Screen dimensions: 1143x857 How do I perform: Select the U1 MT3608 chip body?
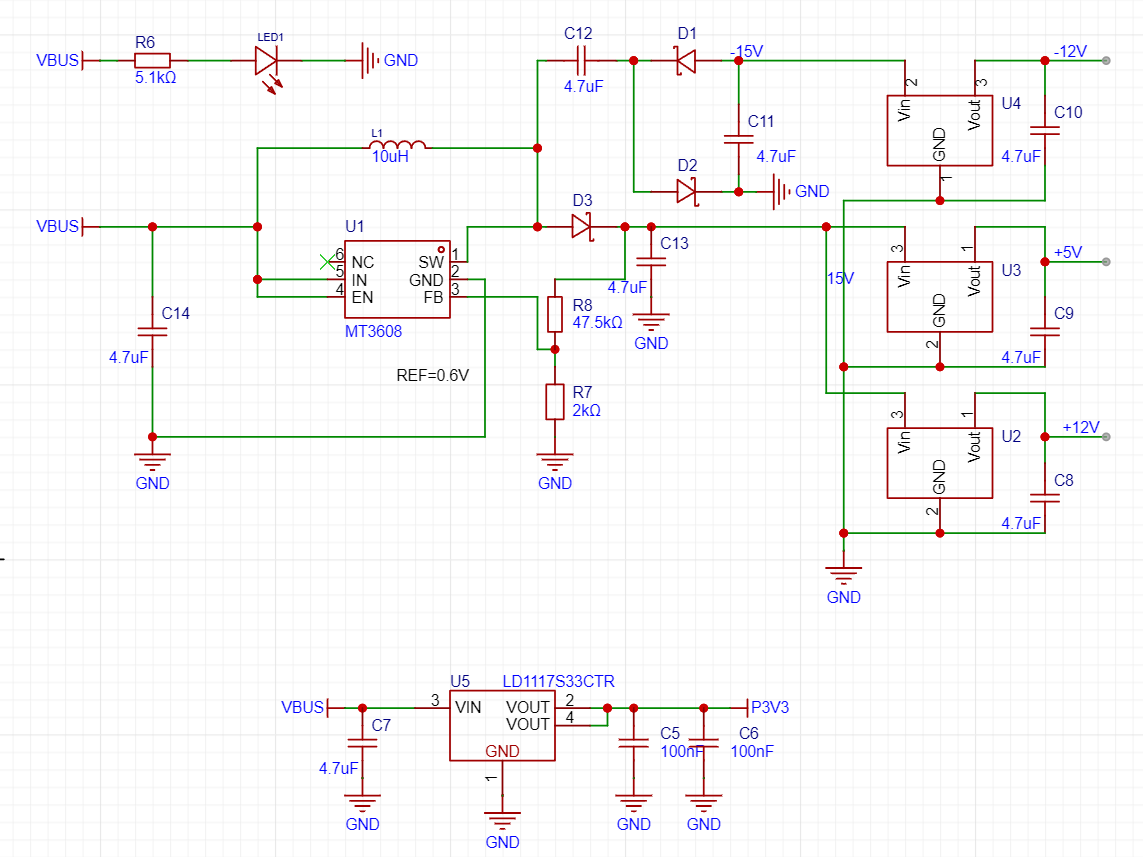(x=397, y=279)
